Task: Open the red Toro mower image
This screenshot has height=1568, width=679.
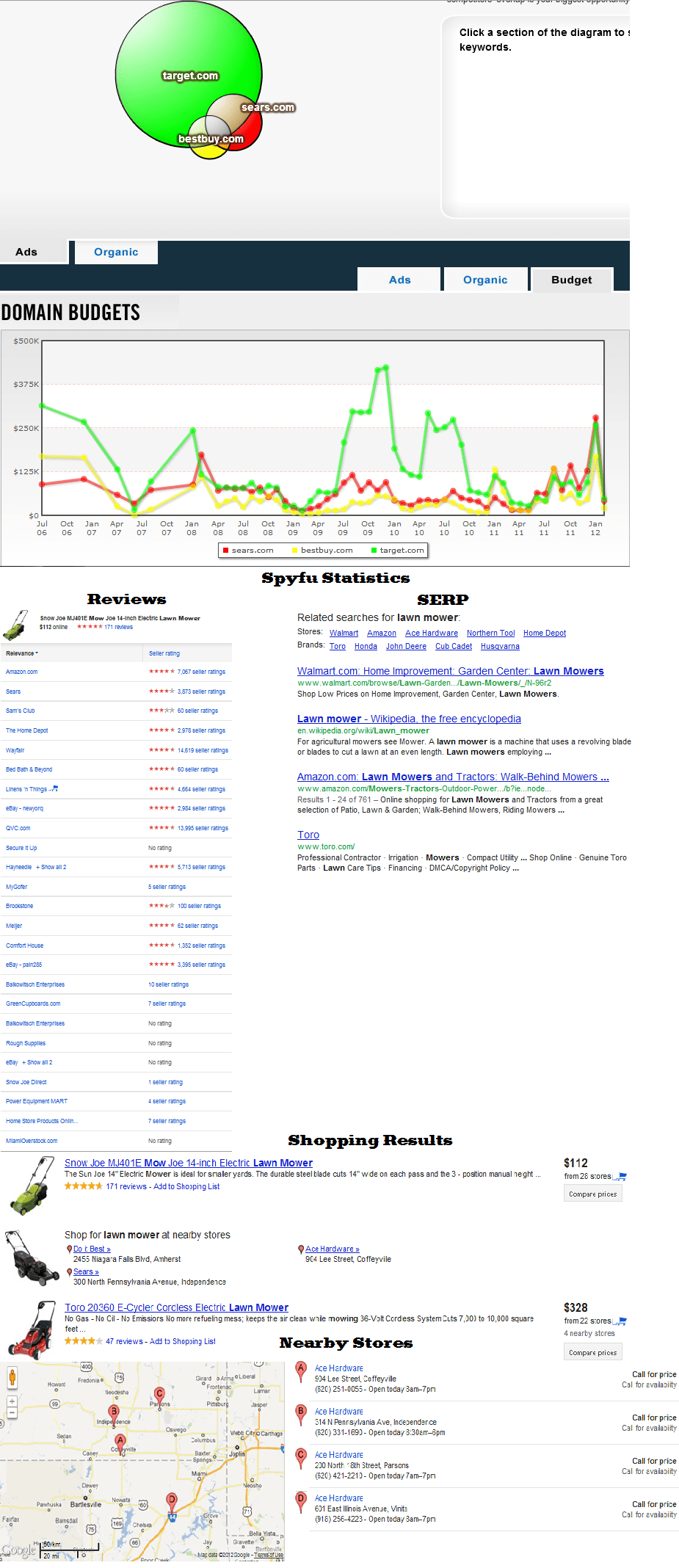Action: click(32, 1329)
